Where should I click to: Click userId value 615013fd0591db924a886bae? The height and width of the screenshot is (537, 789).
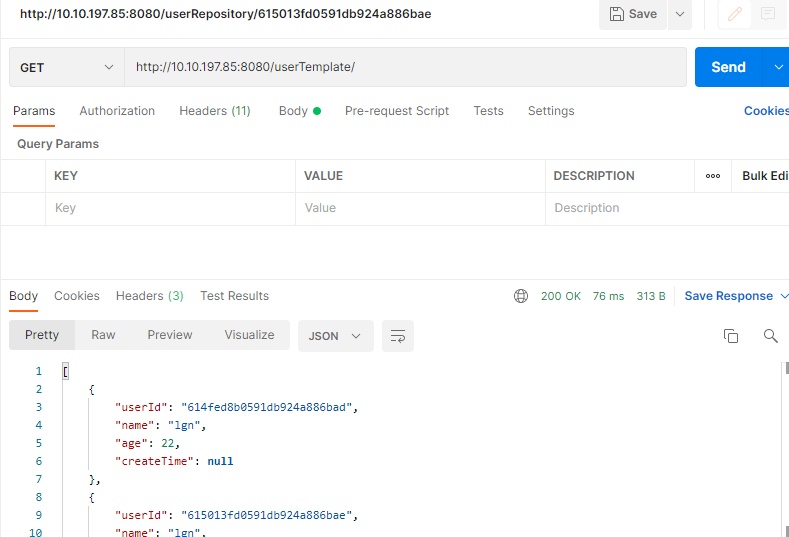(267, 515)
